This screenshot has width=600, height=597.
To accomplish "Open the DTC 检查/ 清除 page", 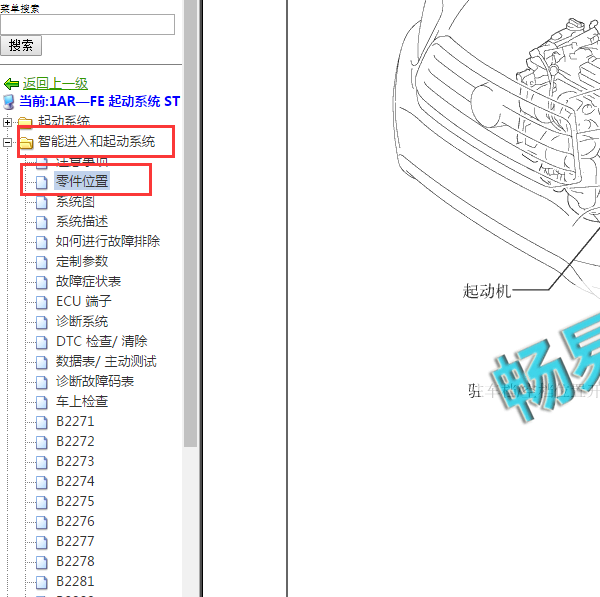I will pos(102,341).
